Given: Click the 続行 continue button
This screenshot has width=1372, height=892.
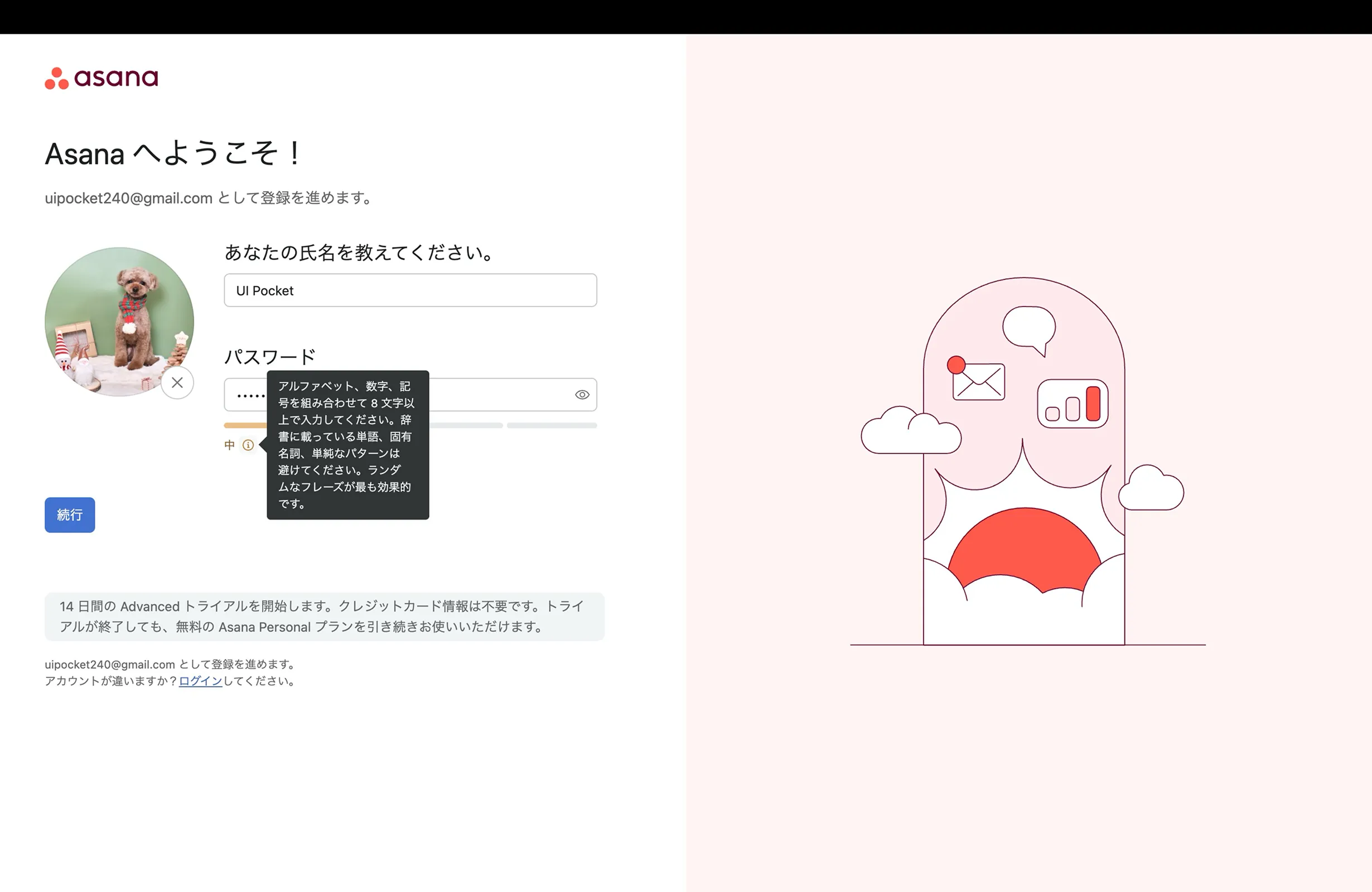Looking at the screenshot, I should [70, 515].
